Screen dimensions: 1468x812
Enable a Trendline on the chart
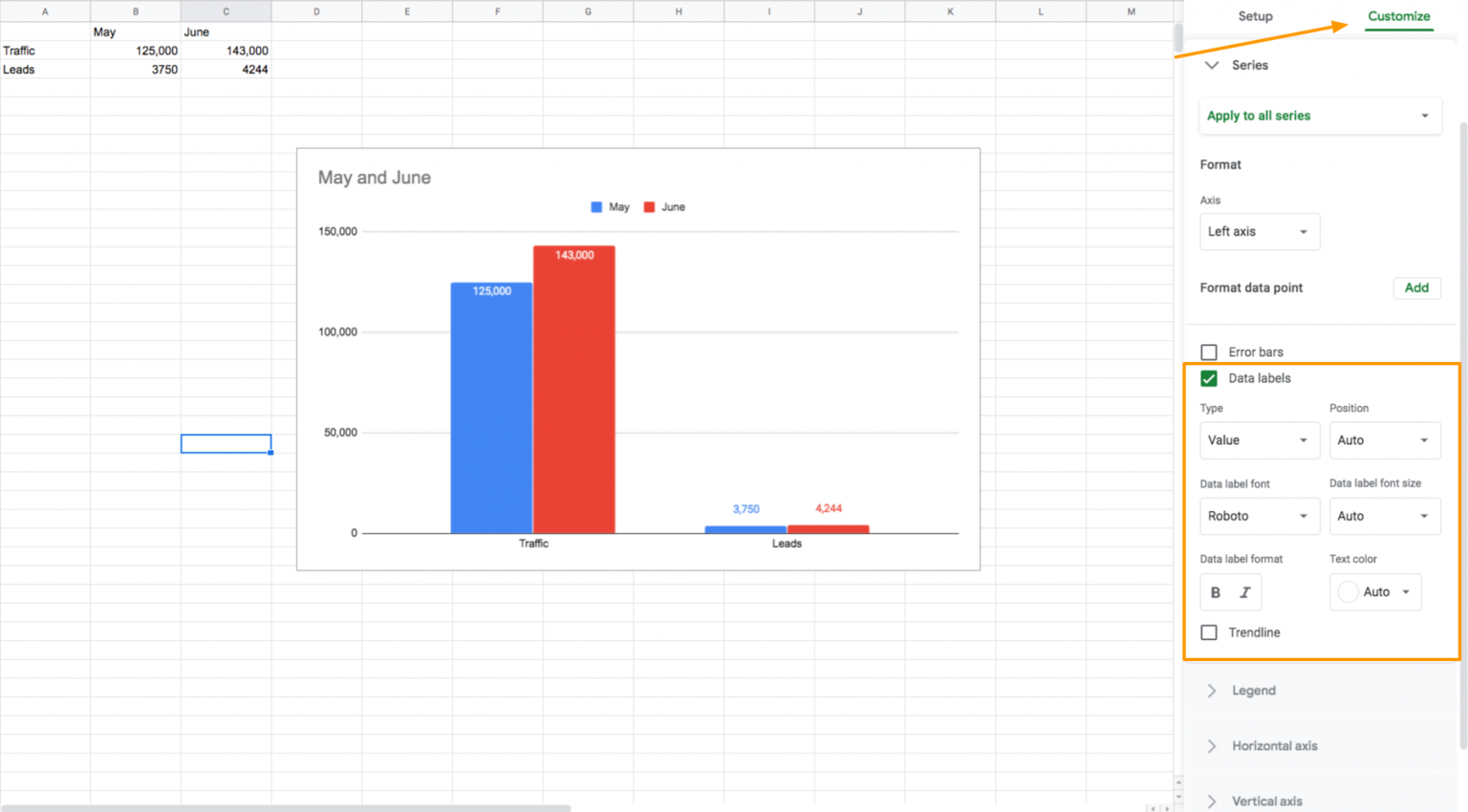pyautogui.click(x=1209, y=631)
